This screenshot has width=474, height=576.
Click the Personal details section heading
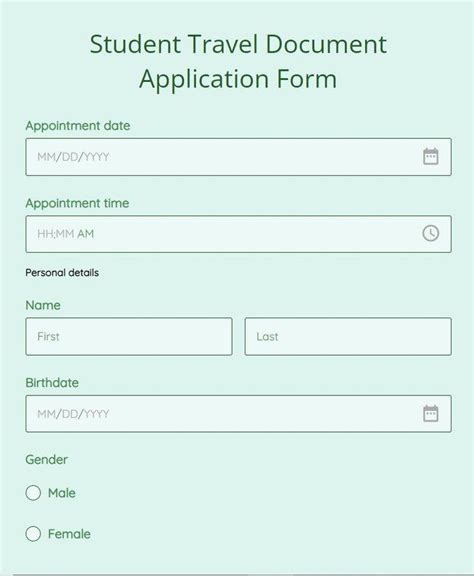pos(62,273)
